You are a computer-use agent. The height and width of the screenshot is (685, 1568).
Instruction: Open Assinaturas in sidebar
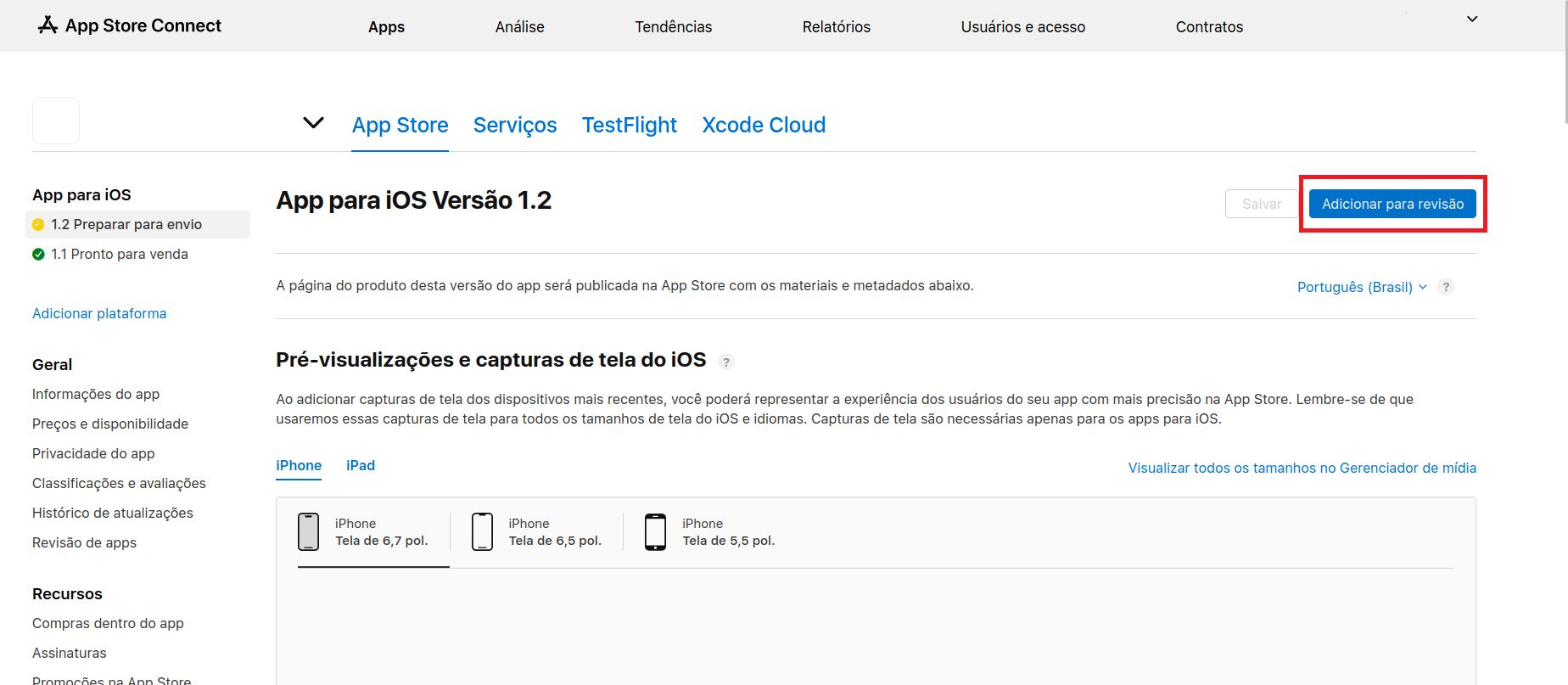coord(70,653)
